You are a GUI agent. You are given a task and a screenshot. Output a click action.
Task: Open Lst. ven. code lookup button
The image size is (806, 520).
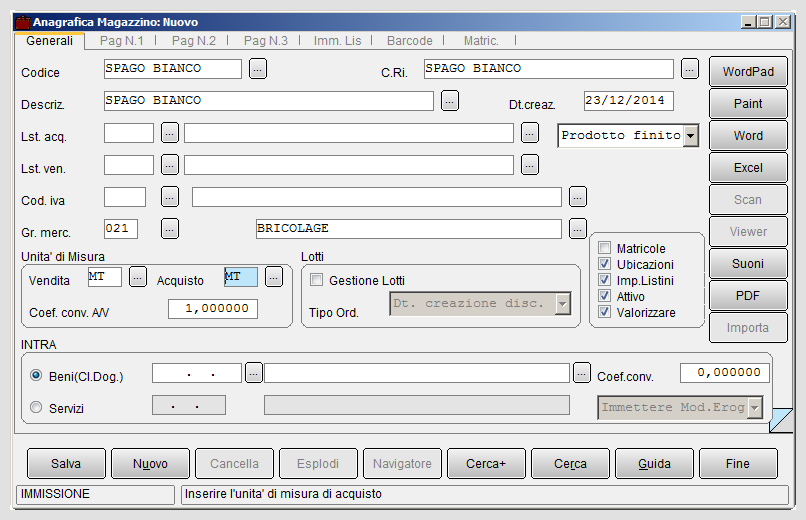point(170,165)
